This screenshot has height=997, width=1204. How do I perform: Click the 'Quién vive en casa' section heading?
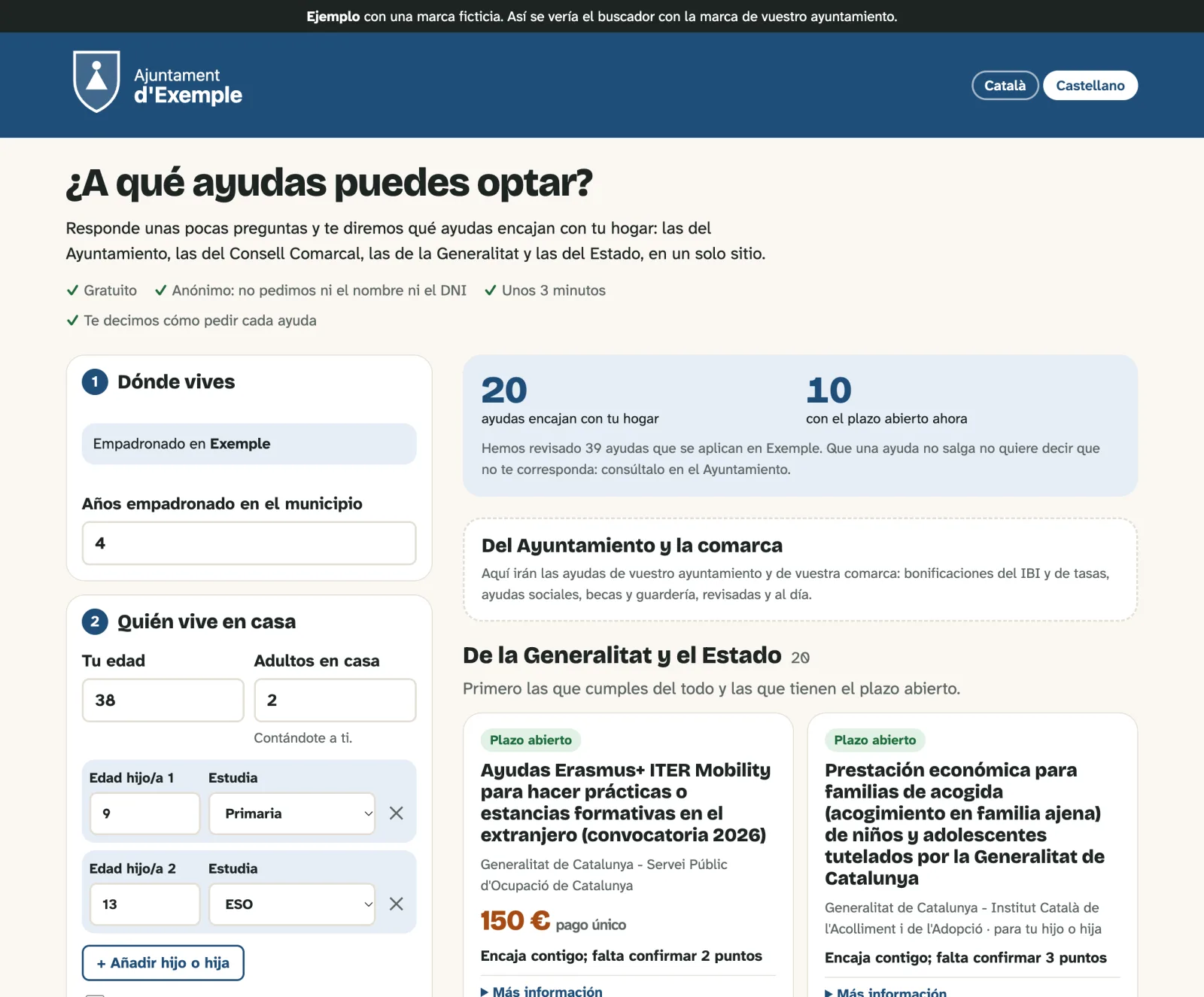click(207, 622)
